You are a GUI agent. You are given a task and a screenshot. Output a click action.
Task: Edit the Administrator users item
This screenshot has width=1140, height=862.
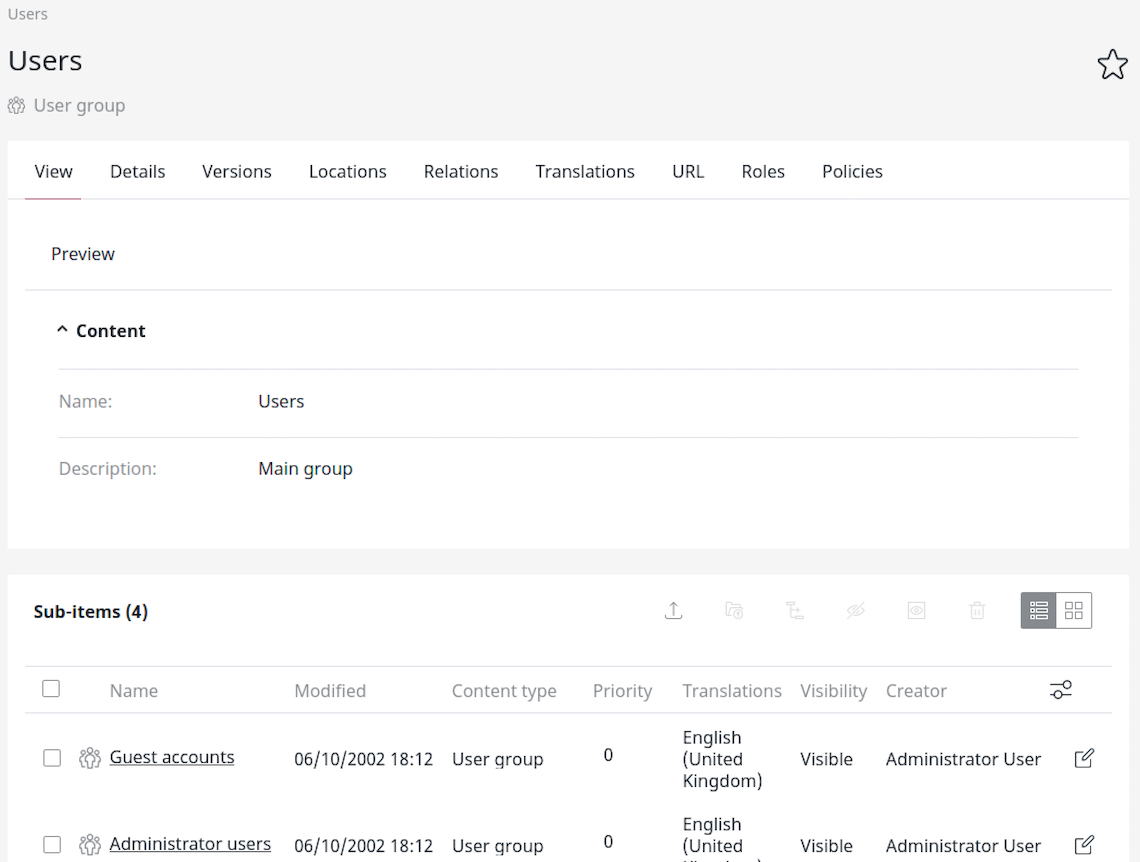[1084, 845]
